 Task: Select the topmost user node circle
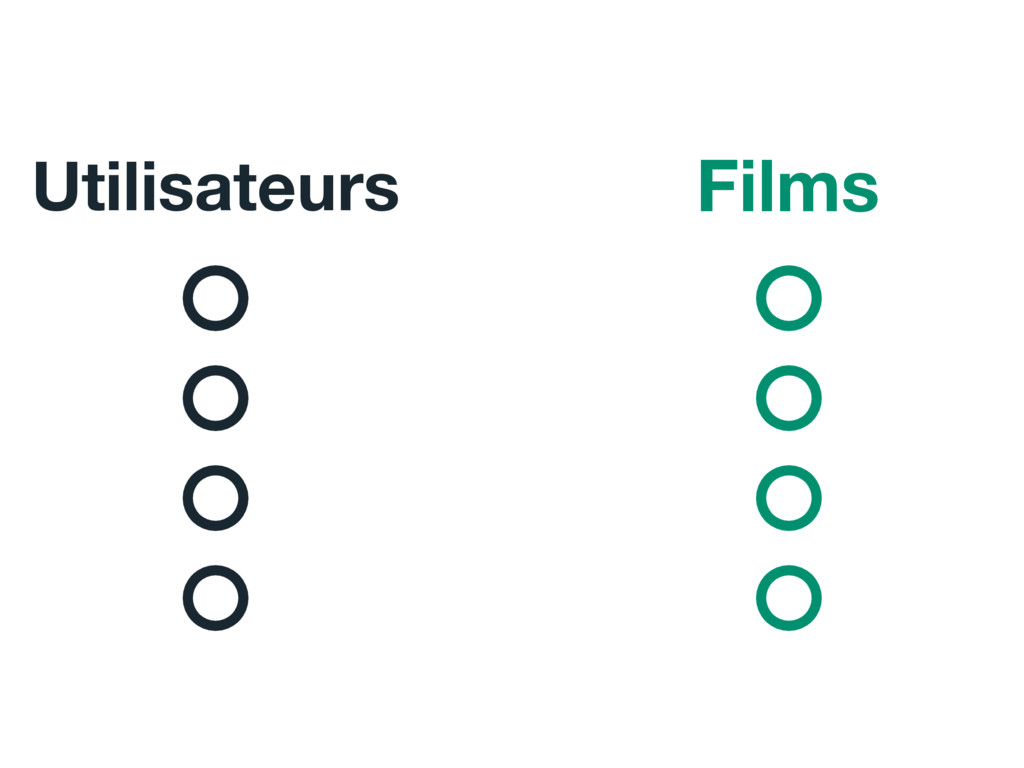[216, 298]
